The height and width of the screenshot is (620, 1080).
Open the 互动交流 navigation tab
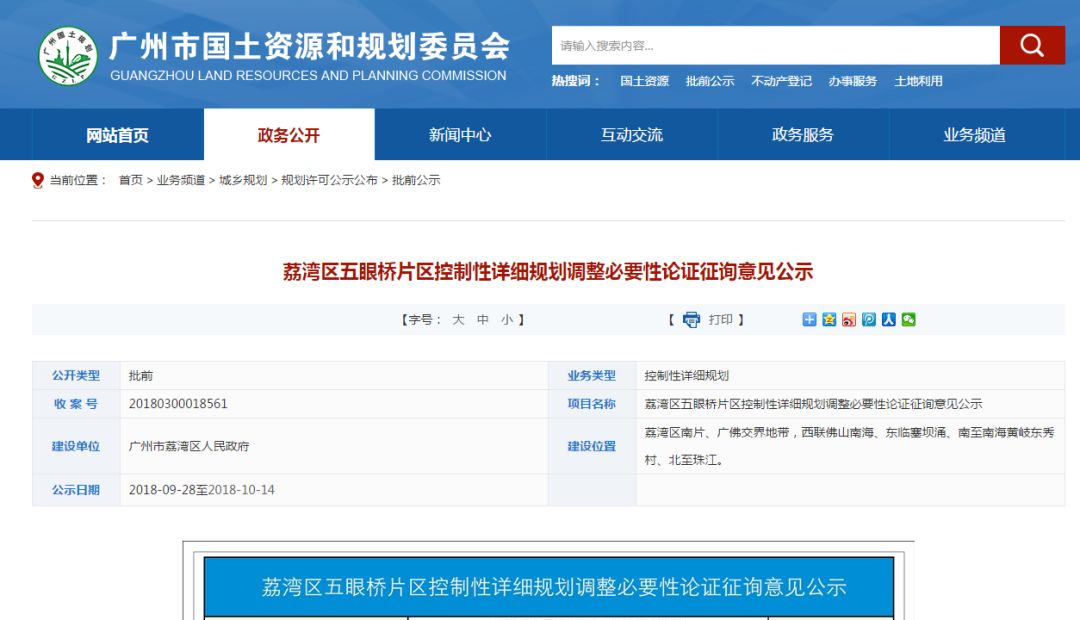click(632, 134)
